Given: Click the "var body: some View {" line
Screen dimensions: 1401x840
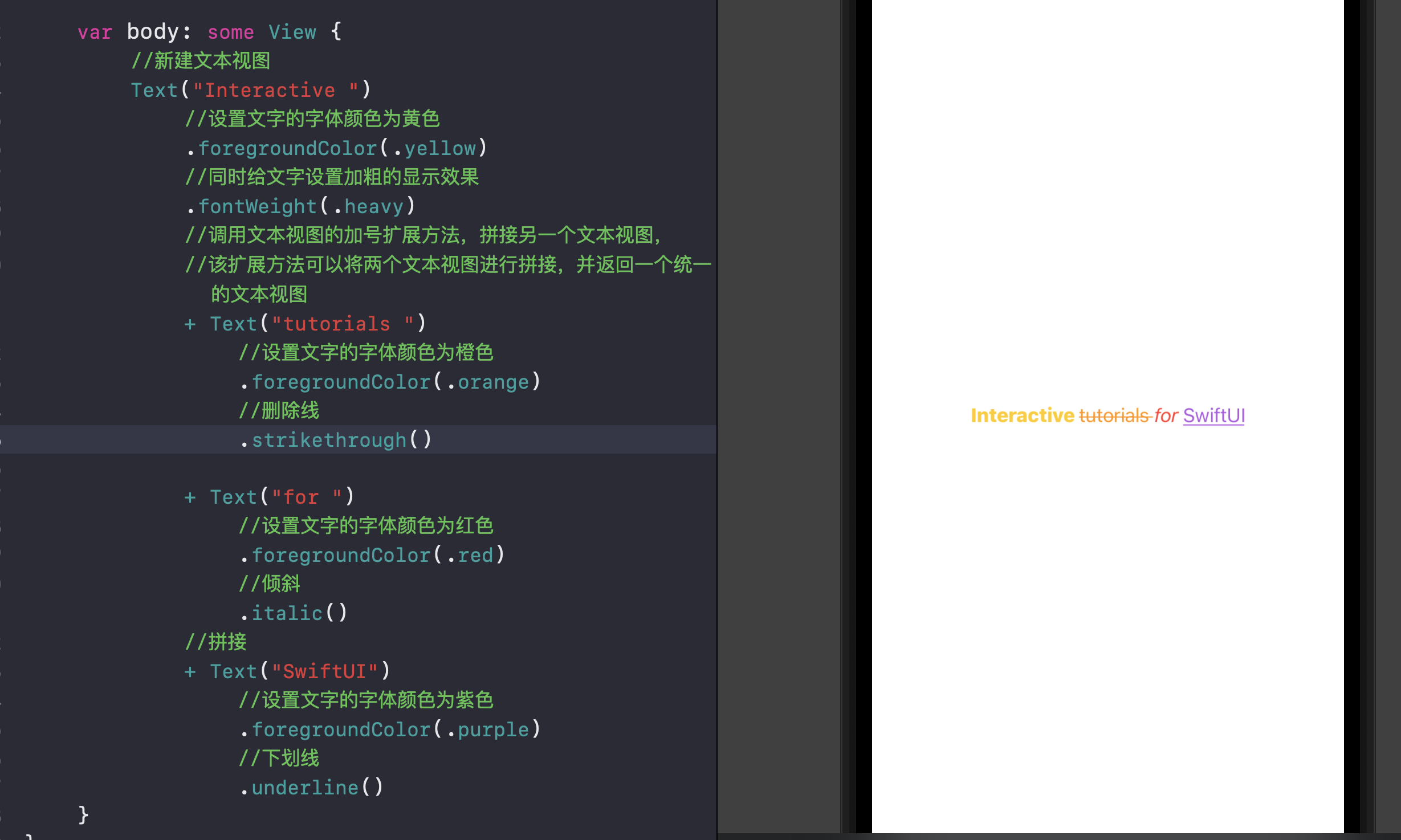Looking at the screenshot, I should (210, 32).
